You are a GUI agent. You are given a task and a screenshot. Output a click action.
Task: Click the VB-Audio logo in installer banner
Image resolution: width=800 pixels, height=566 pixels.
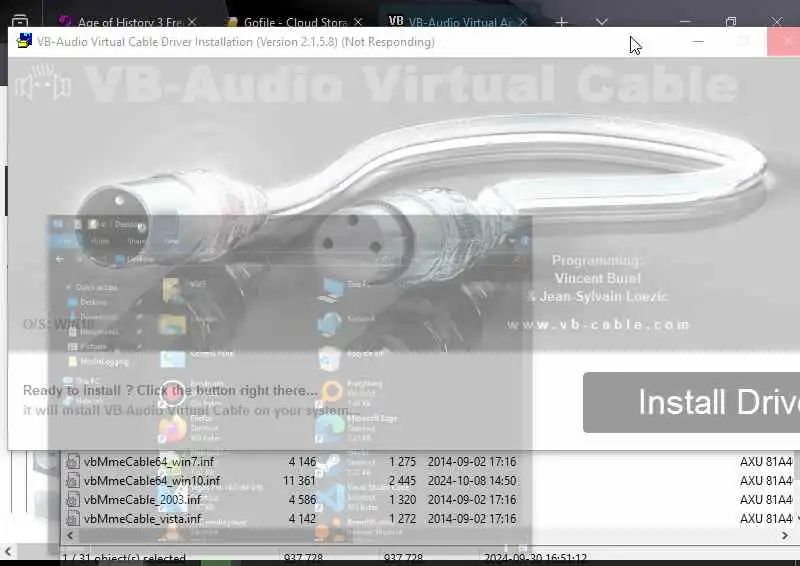43,83
